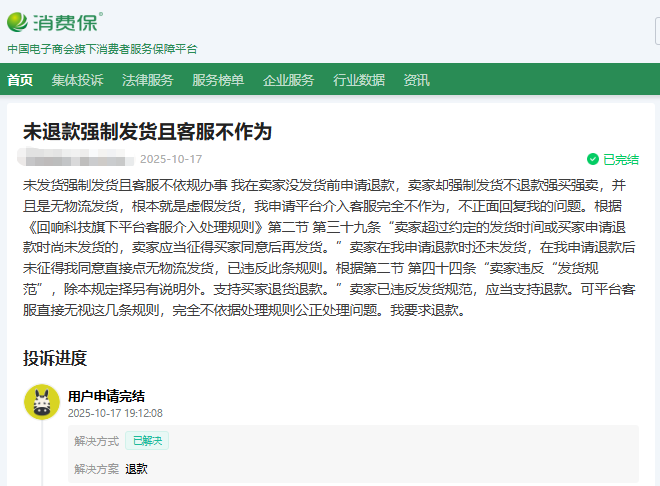
Task: Click the 投诉进度 section heading
Action: [x=55, y=357]
